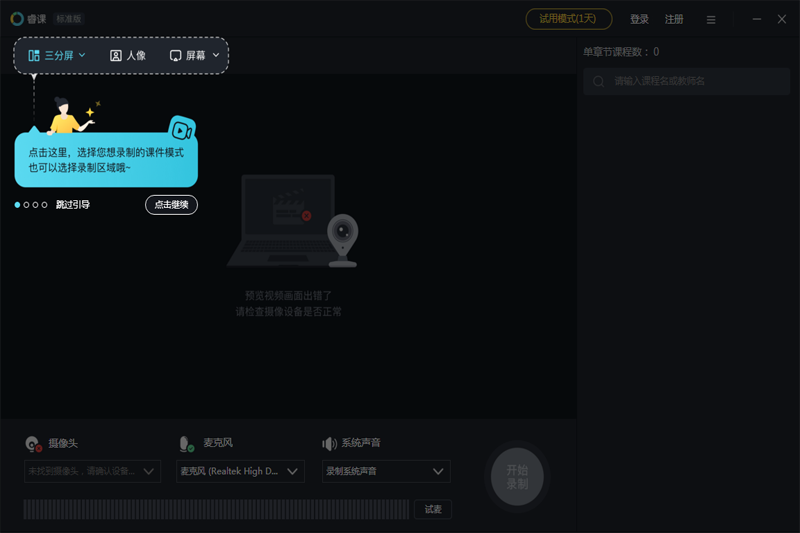Viewport: 800px width, 533px height.
Task: Click the course name search field
Action: pyautogui.click(x=690, y=81)
